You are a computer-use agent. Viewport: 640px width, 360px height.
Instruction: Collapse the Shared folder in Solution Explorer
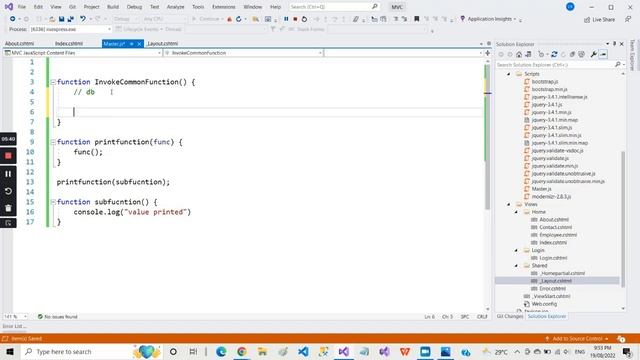click(x=516, y=266)
